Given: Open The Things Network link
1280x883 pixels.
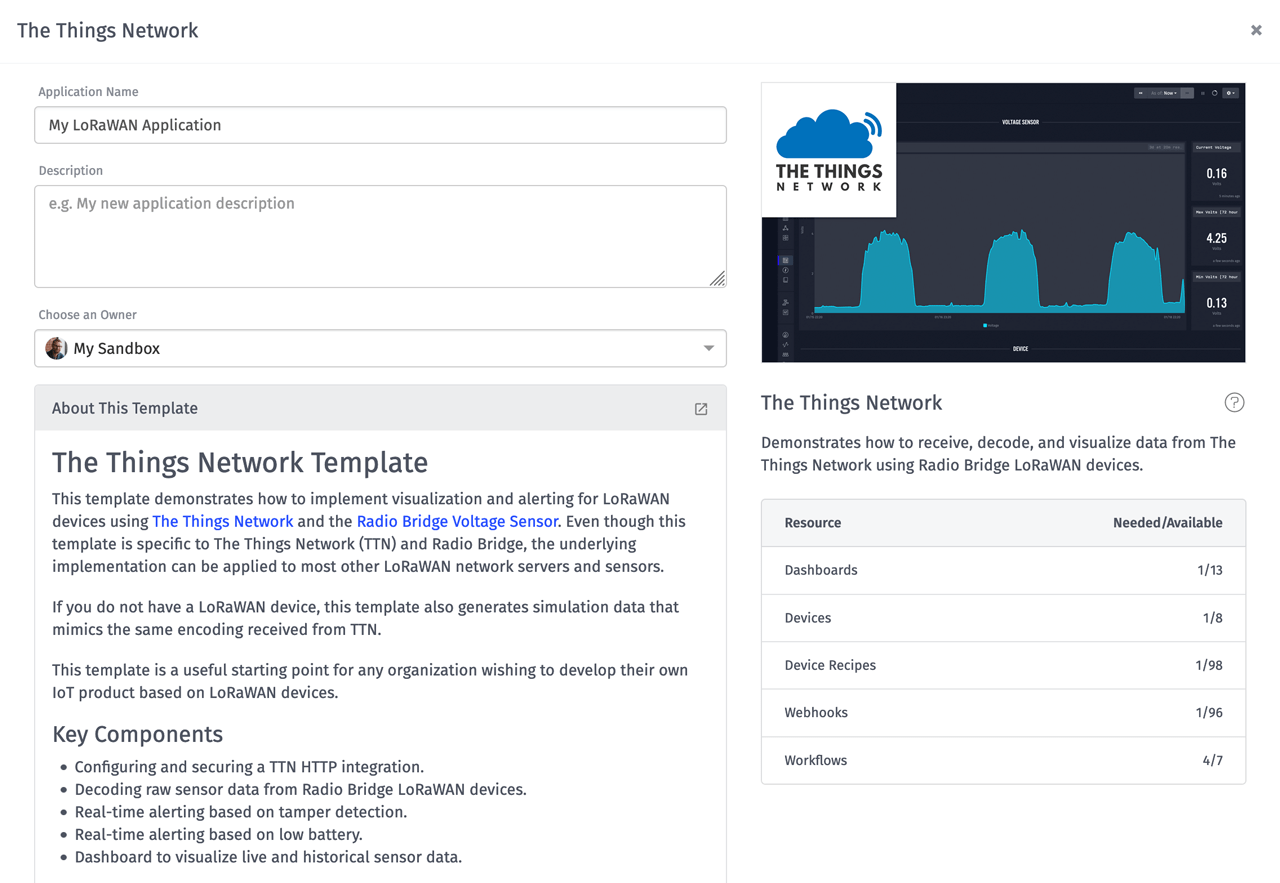Looking at the screenshot, I should (x=223, y=521).
